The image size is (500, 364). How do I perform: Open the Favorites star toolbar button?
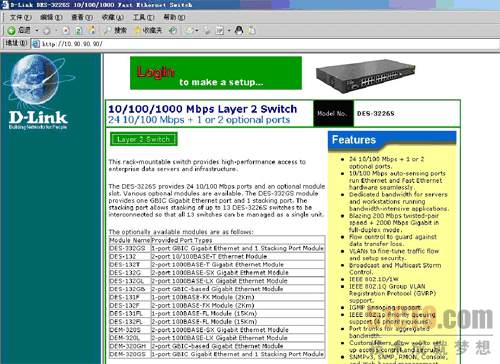pos(148,31)
